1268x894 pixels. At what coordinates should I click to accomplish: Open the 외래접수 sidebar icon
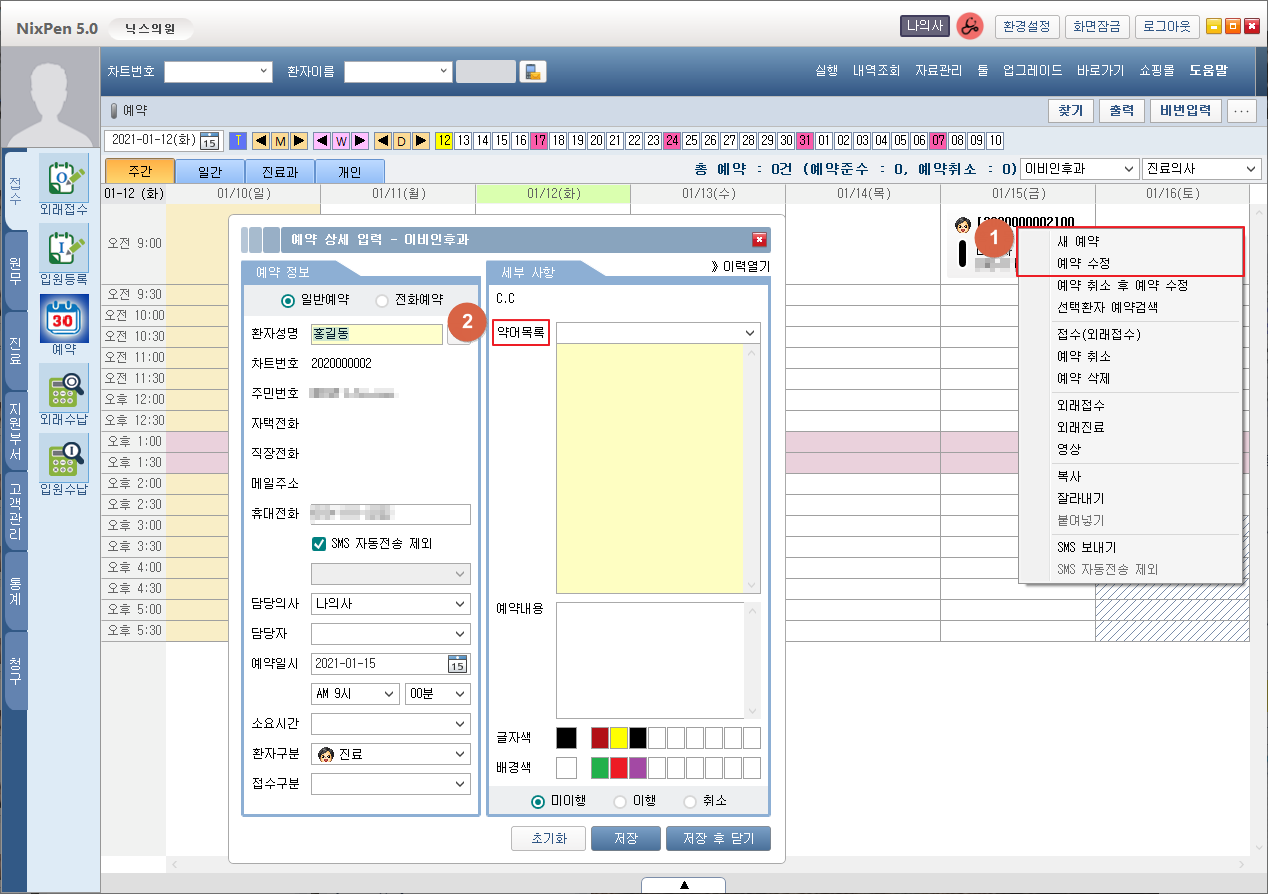(x=63, y=178)
